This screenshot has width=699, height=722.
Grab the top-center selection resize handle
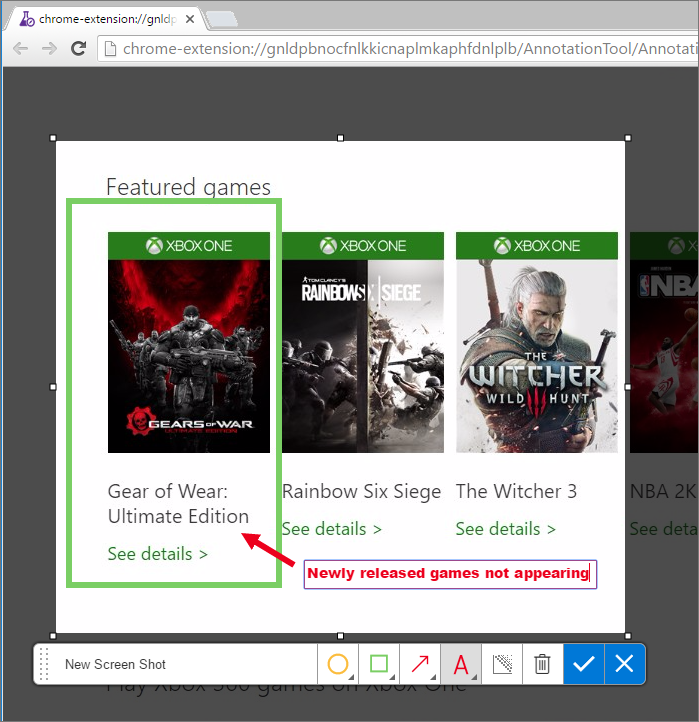click(340, 138)
